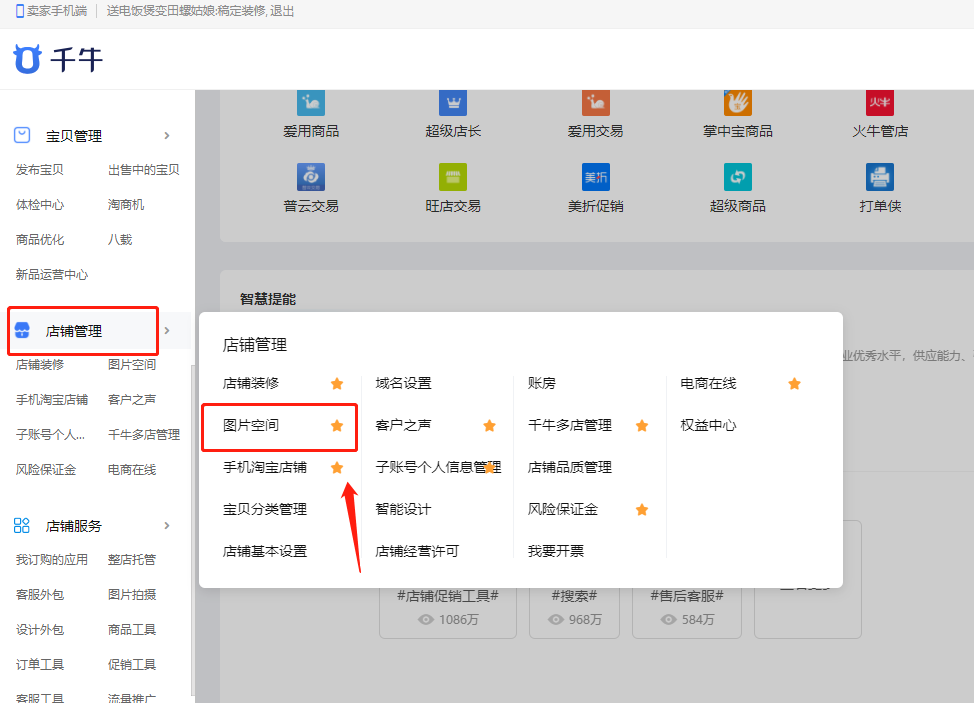Open the 爱用商品 app icon

[311, 102]
